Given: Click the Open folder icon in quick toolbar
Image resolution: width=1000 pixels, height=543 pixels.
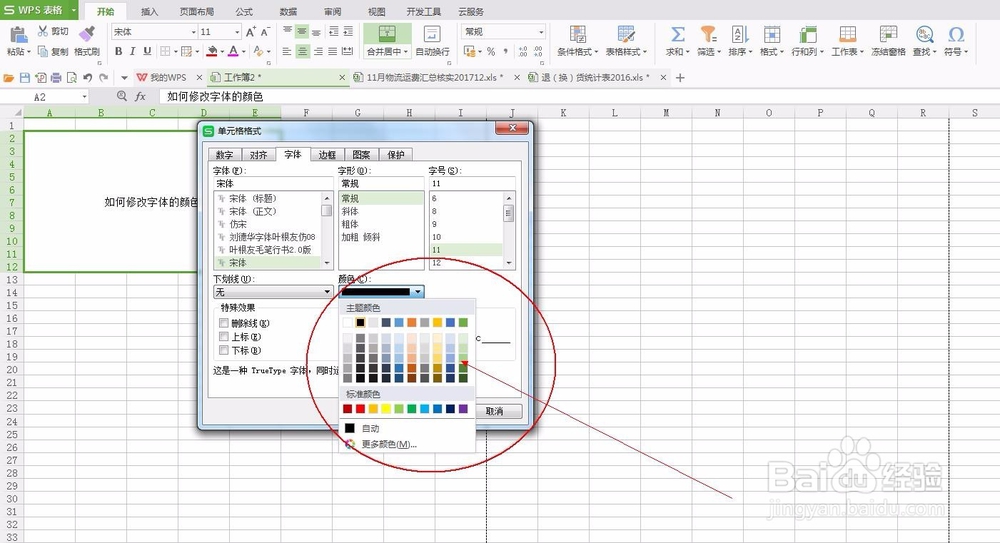Looking at the screenshot, I should pos(9,78).
